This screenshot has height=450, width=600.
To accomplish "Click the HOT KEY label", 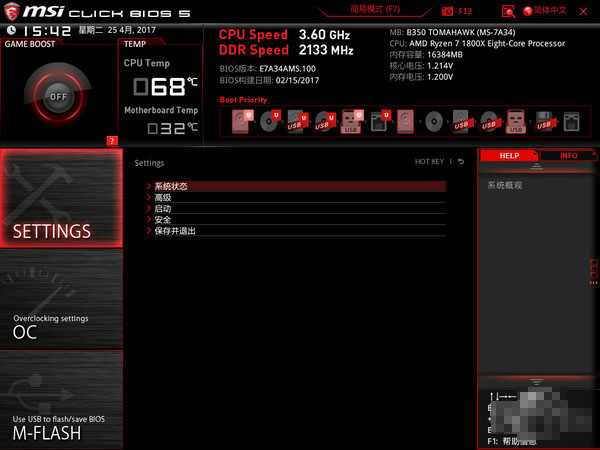I will pos(429,161).
